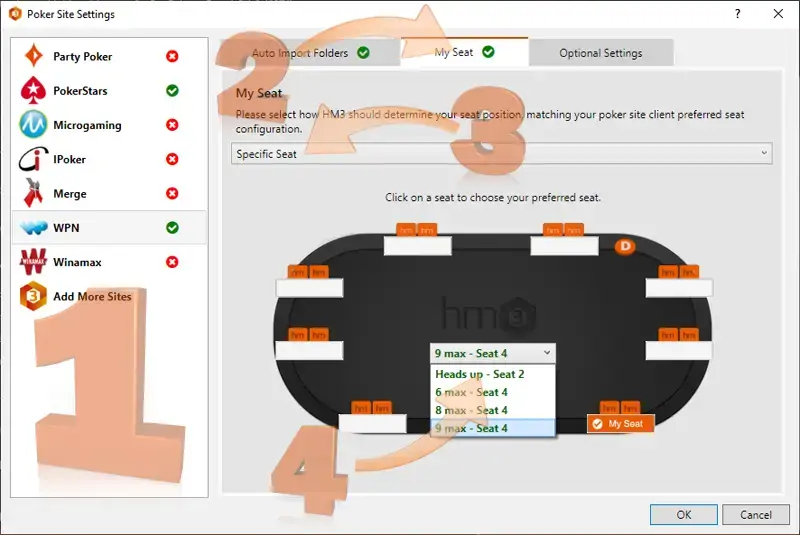Choose 6 max - Seat 4 option
Viewport: 800px width, 535px height.
[492, 392]
